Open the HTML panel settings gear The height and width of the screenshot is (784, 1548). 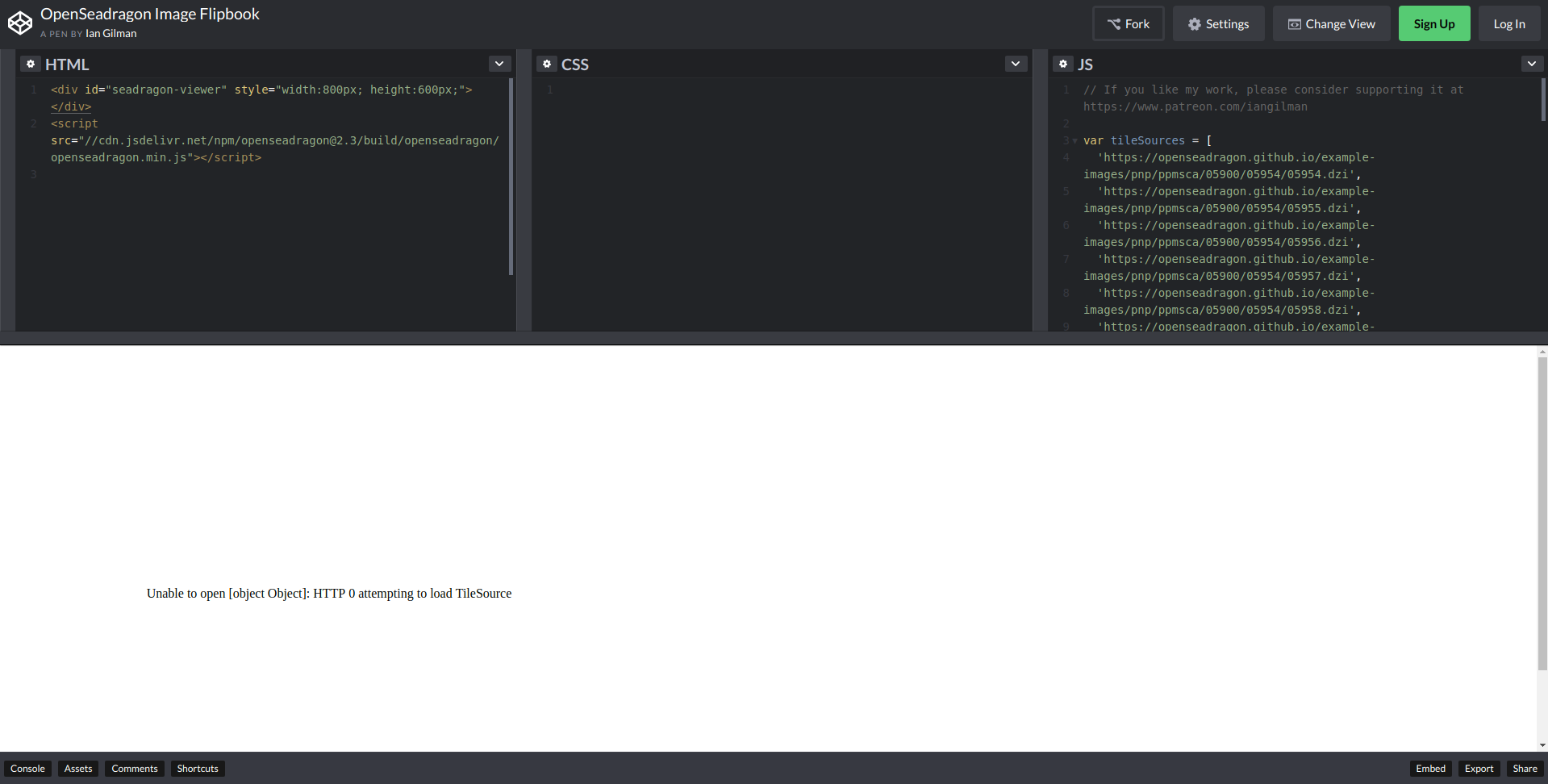(x=31, y=63)
